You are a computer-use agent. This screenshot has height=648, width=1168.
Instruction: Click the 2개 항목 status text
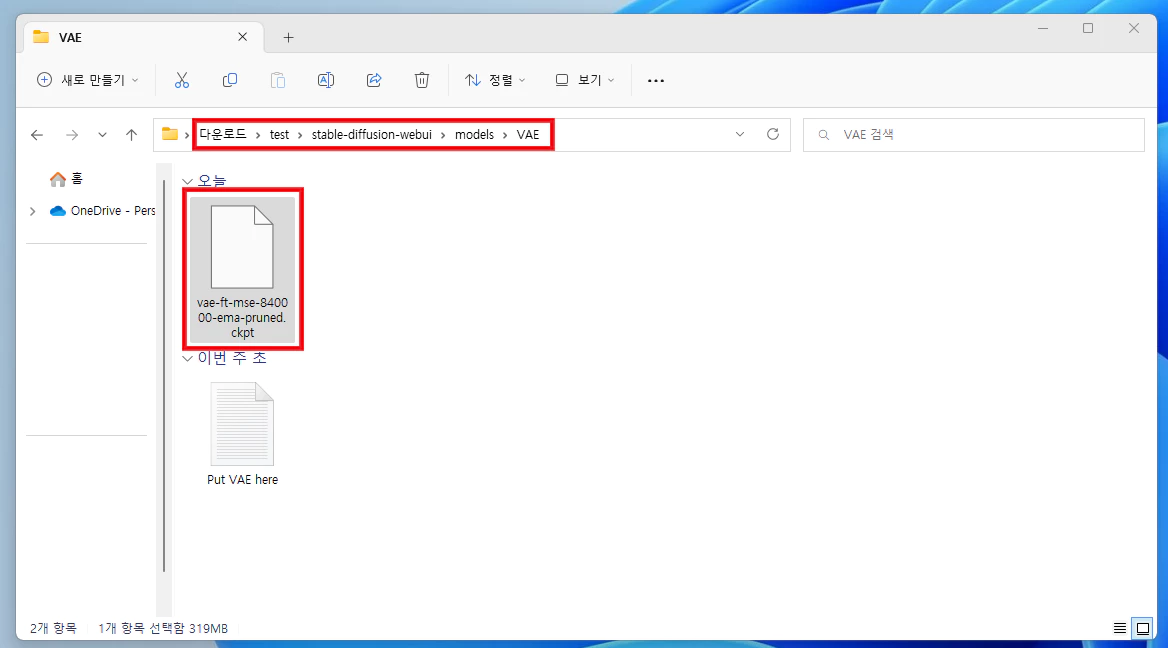tap(53, 628)
